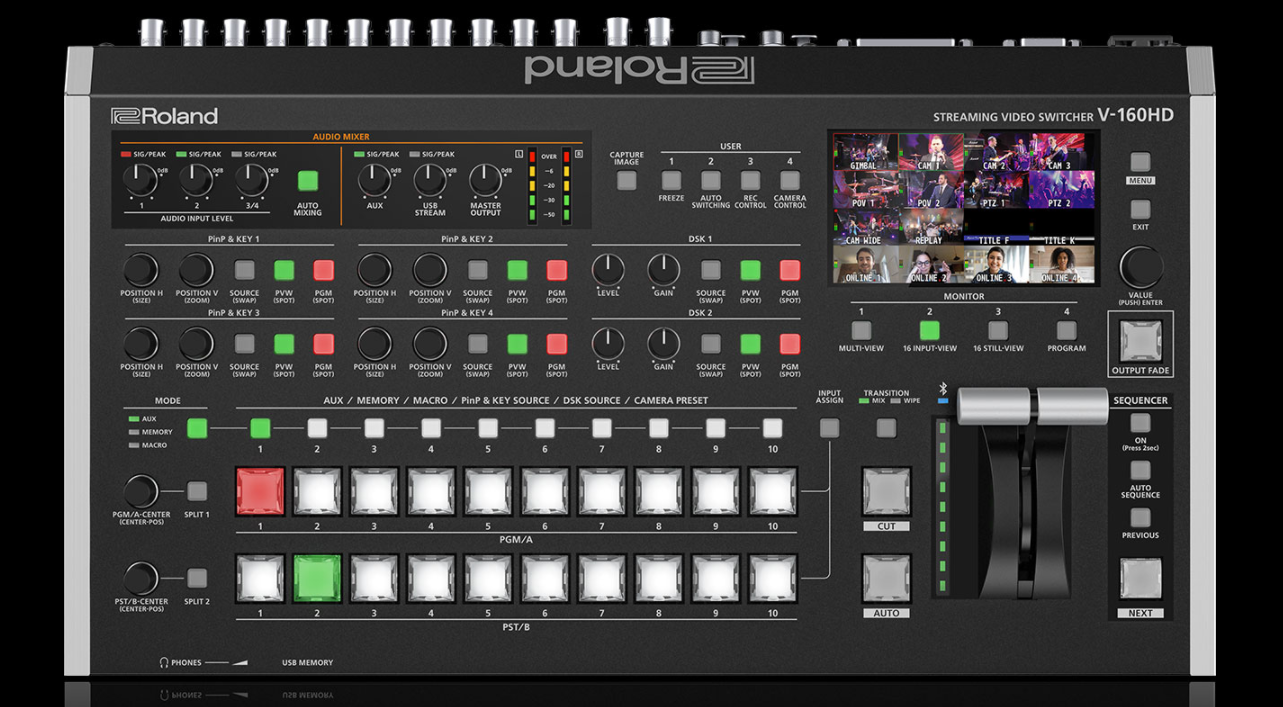Viewport: 1283px width, 707px height.
Task: Click the DSK 1 GAIN knob
Action: tap(663, 270)
